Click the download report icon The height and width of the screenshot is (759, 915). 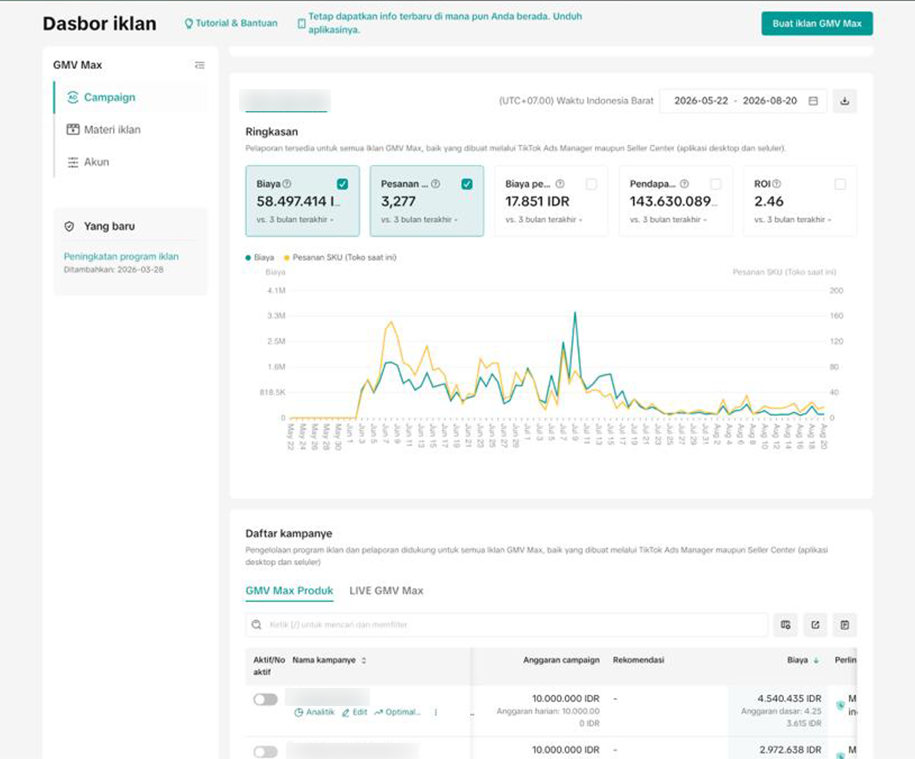tap(844, 101)
